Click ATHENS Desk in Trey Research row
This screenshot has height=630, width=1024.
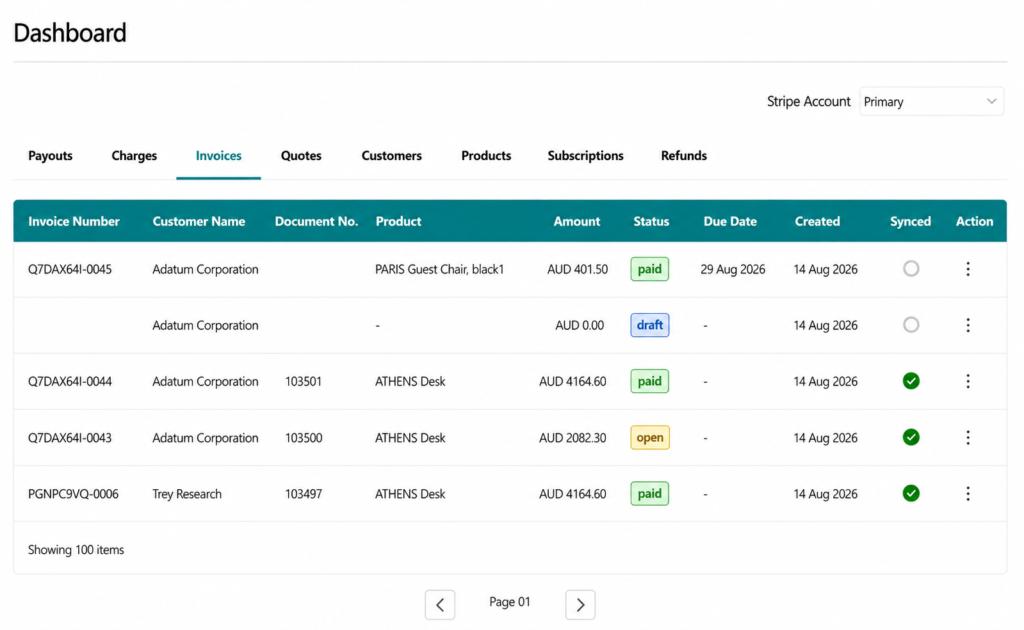click(410, 494)
